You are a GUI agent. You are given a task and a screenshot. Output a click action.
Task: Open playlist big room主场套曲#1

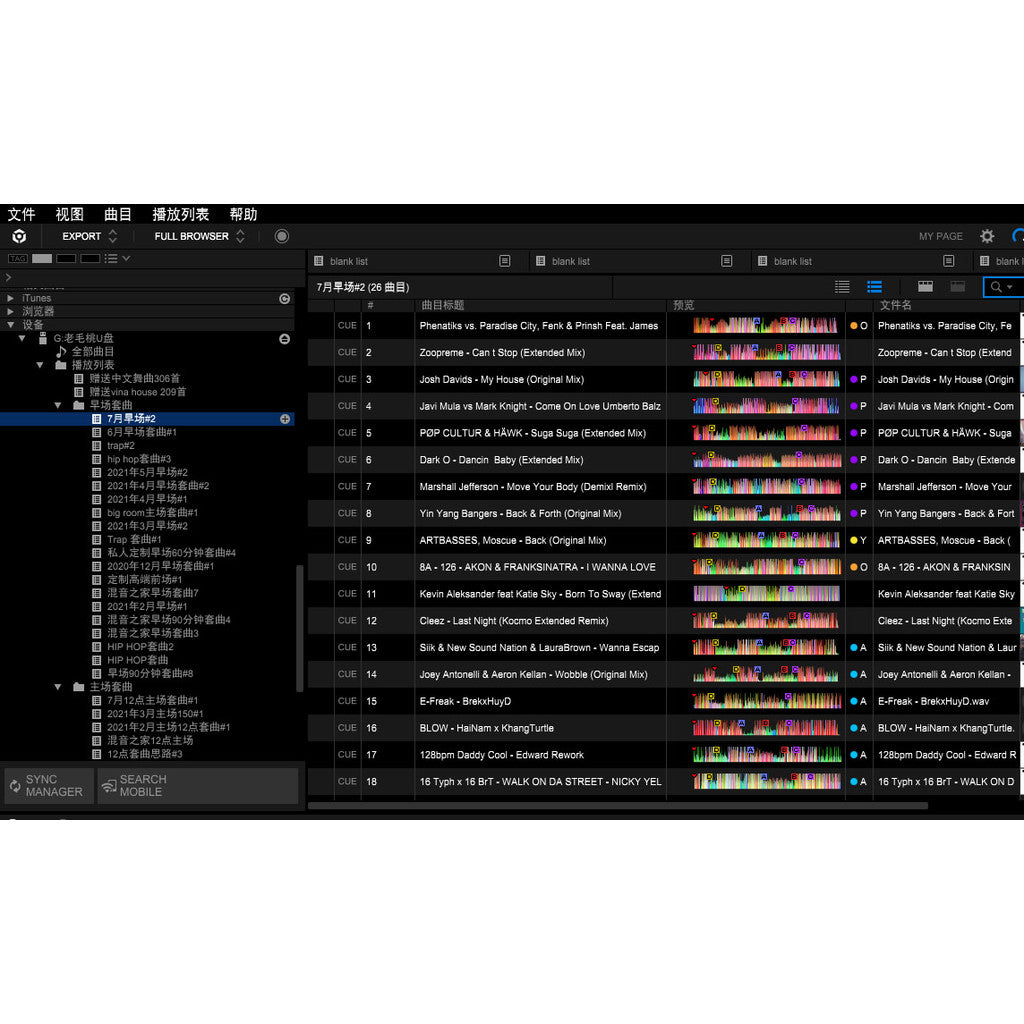152,513
